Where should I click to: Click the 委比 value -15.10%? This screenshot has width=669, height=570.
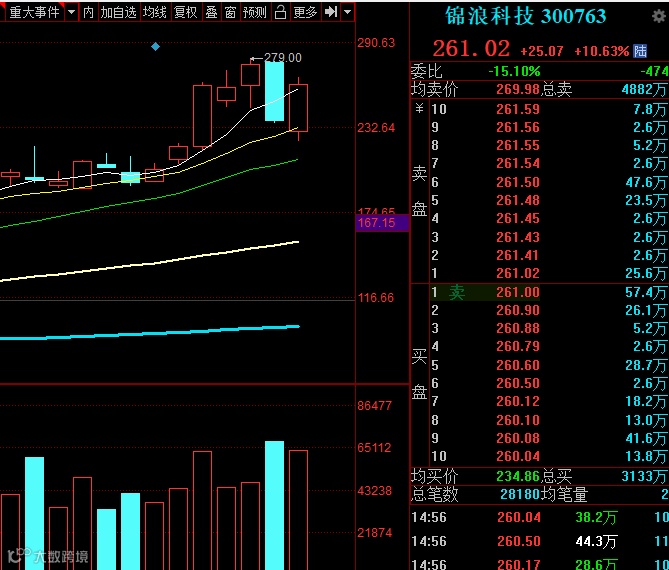point(515,71)
